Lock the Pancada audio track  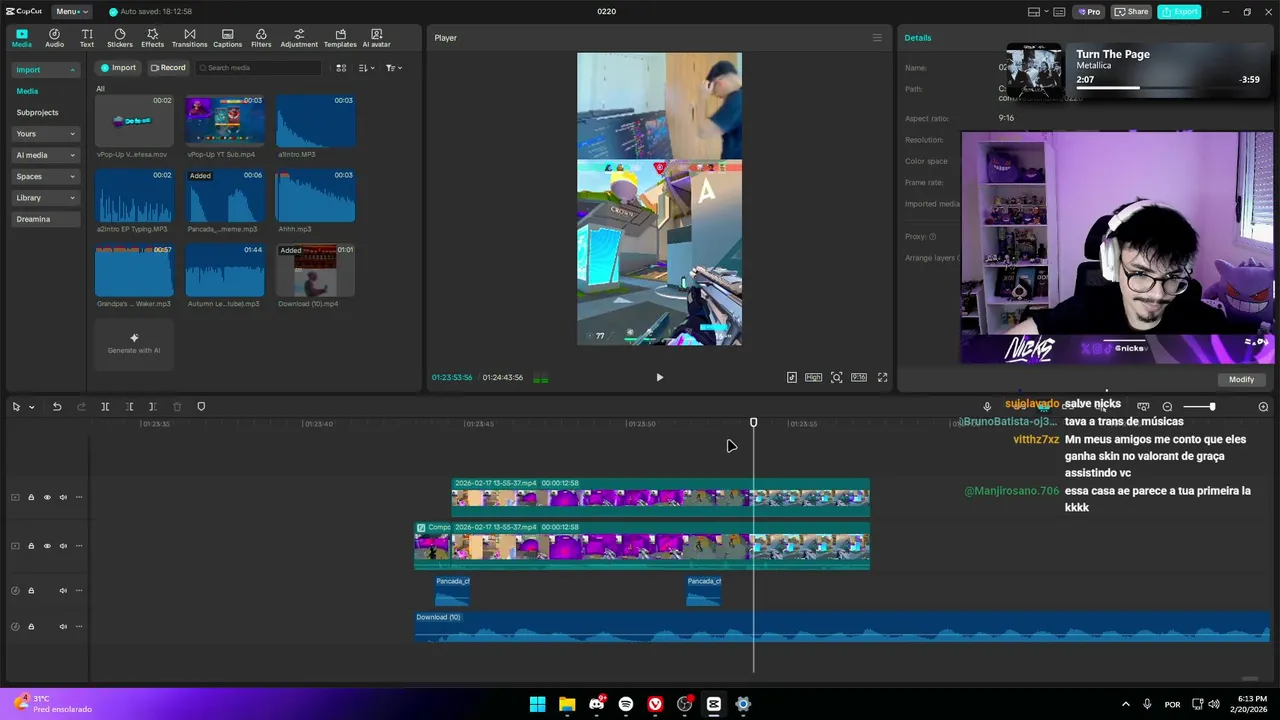pos(31,591)
